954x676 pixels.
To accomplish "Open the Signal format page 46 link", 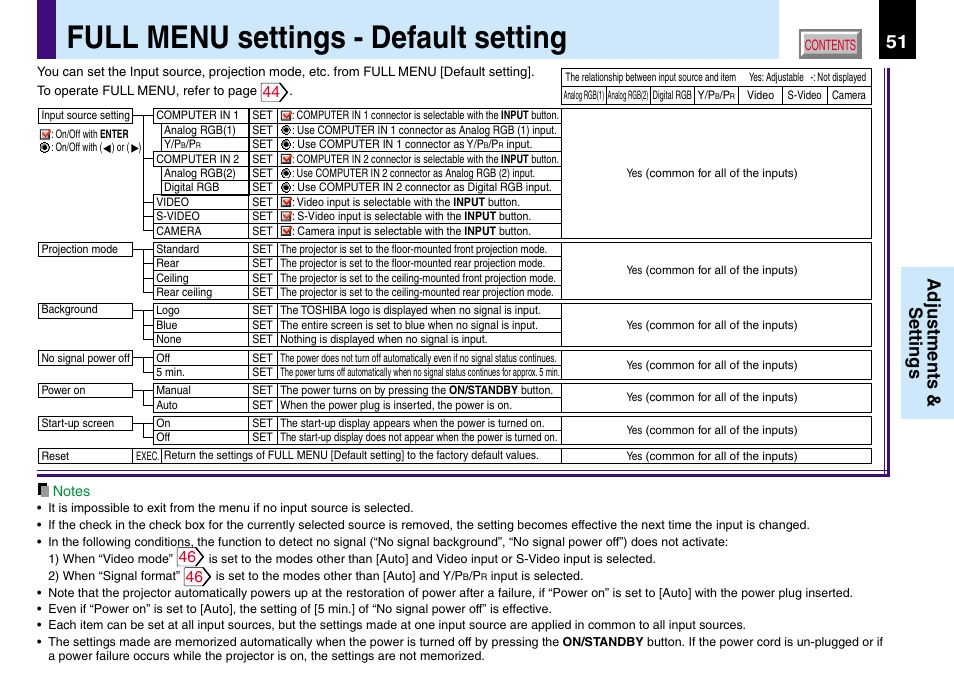I will pos(197,576).
